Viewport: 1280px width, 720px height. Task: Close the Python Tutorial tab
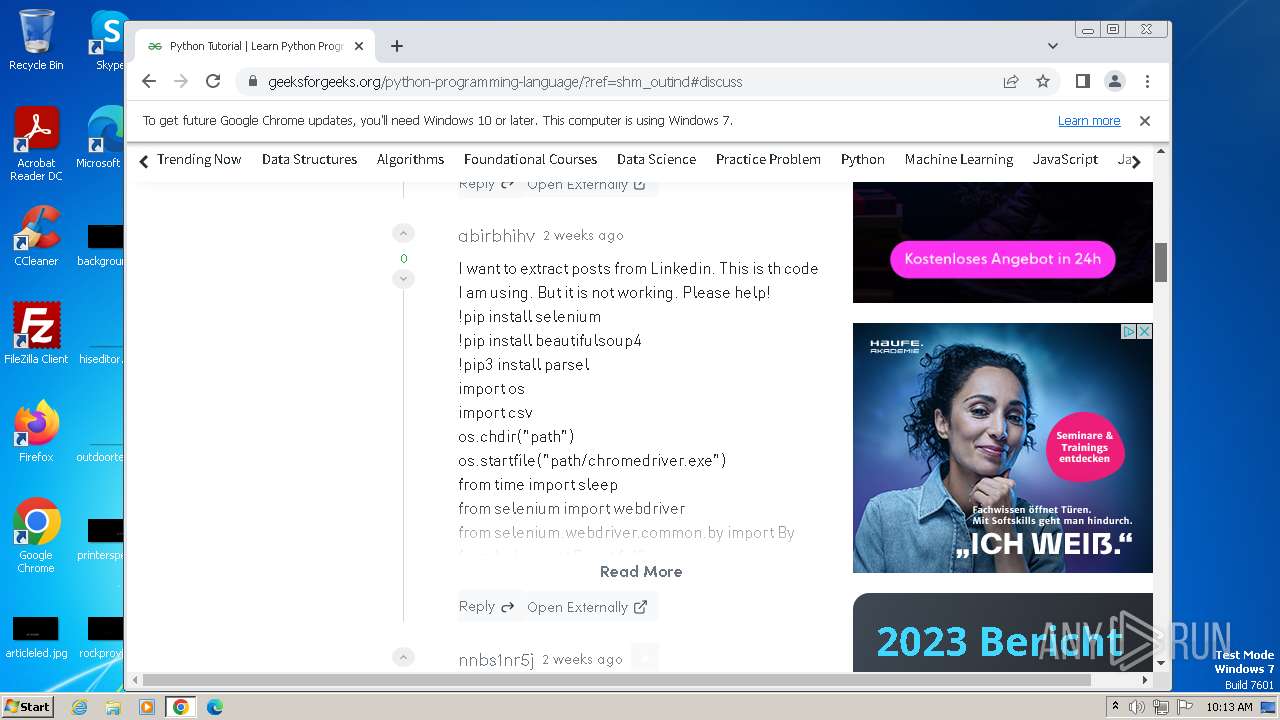click(x=358, y=46)
